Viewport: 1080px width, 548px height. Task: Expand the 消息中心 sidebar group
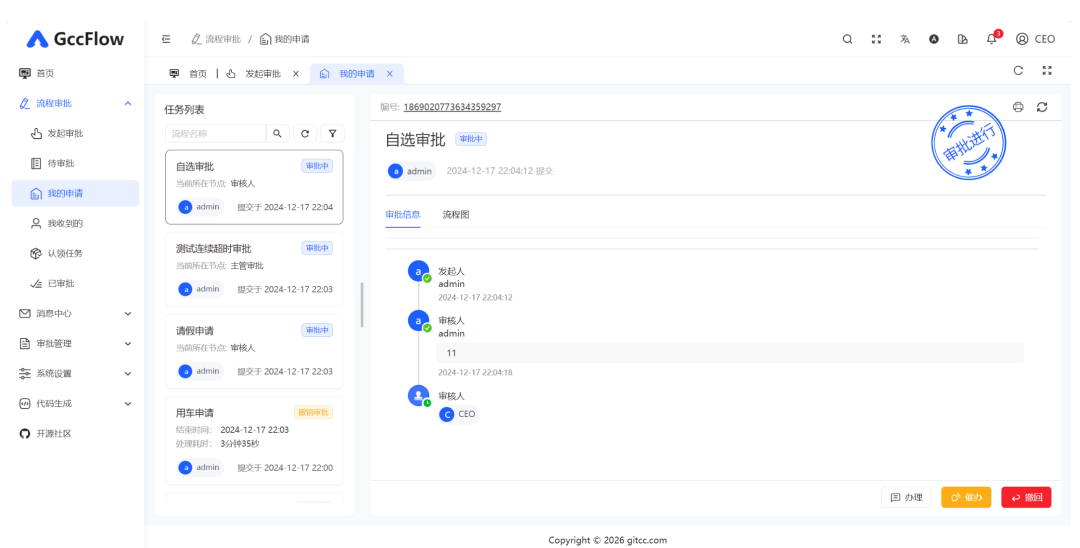(75, 313)
